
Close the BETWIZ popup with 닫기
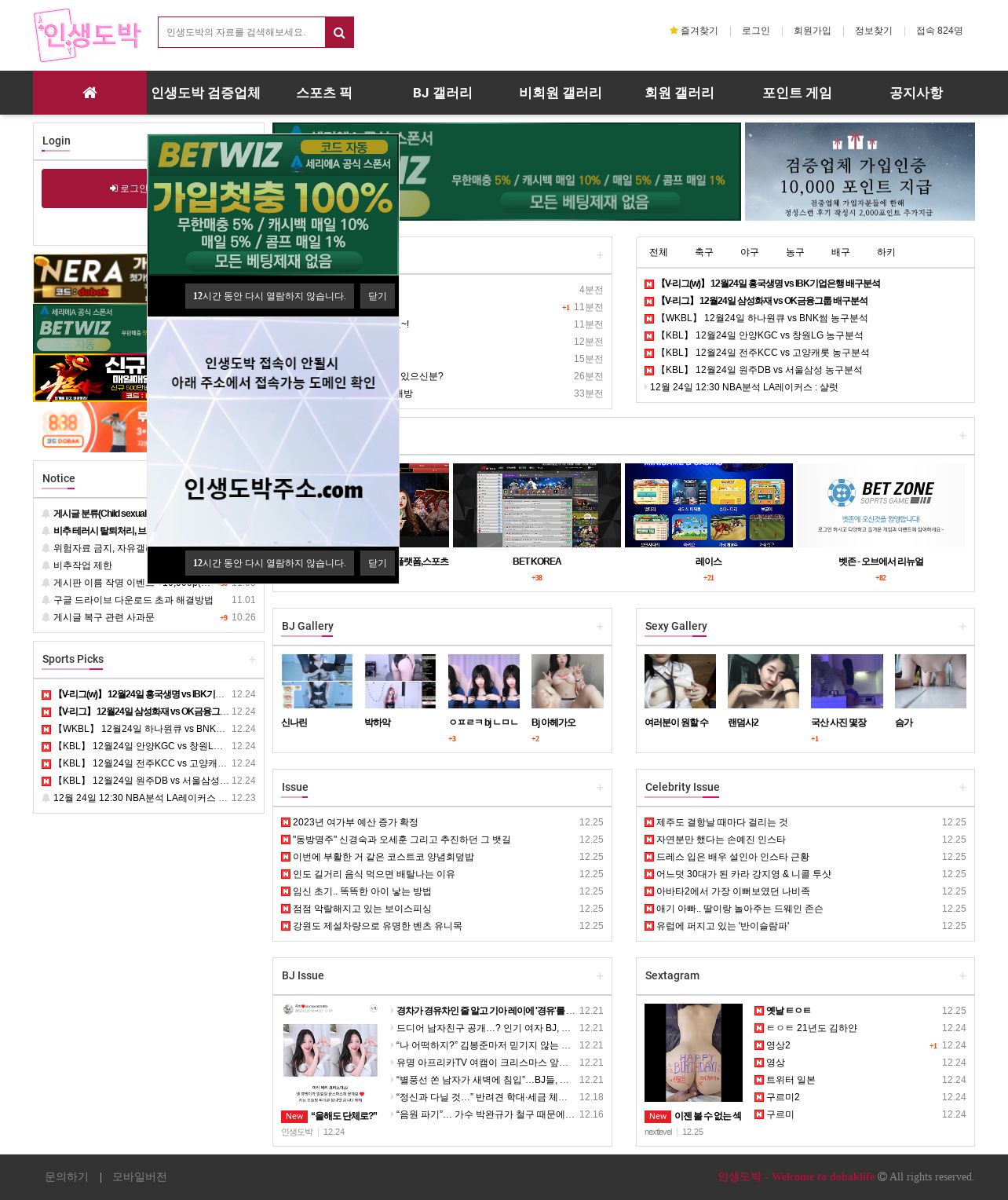pyautogui.click(x=378, y=296)
